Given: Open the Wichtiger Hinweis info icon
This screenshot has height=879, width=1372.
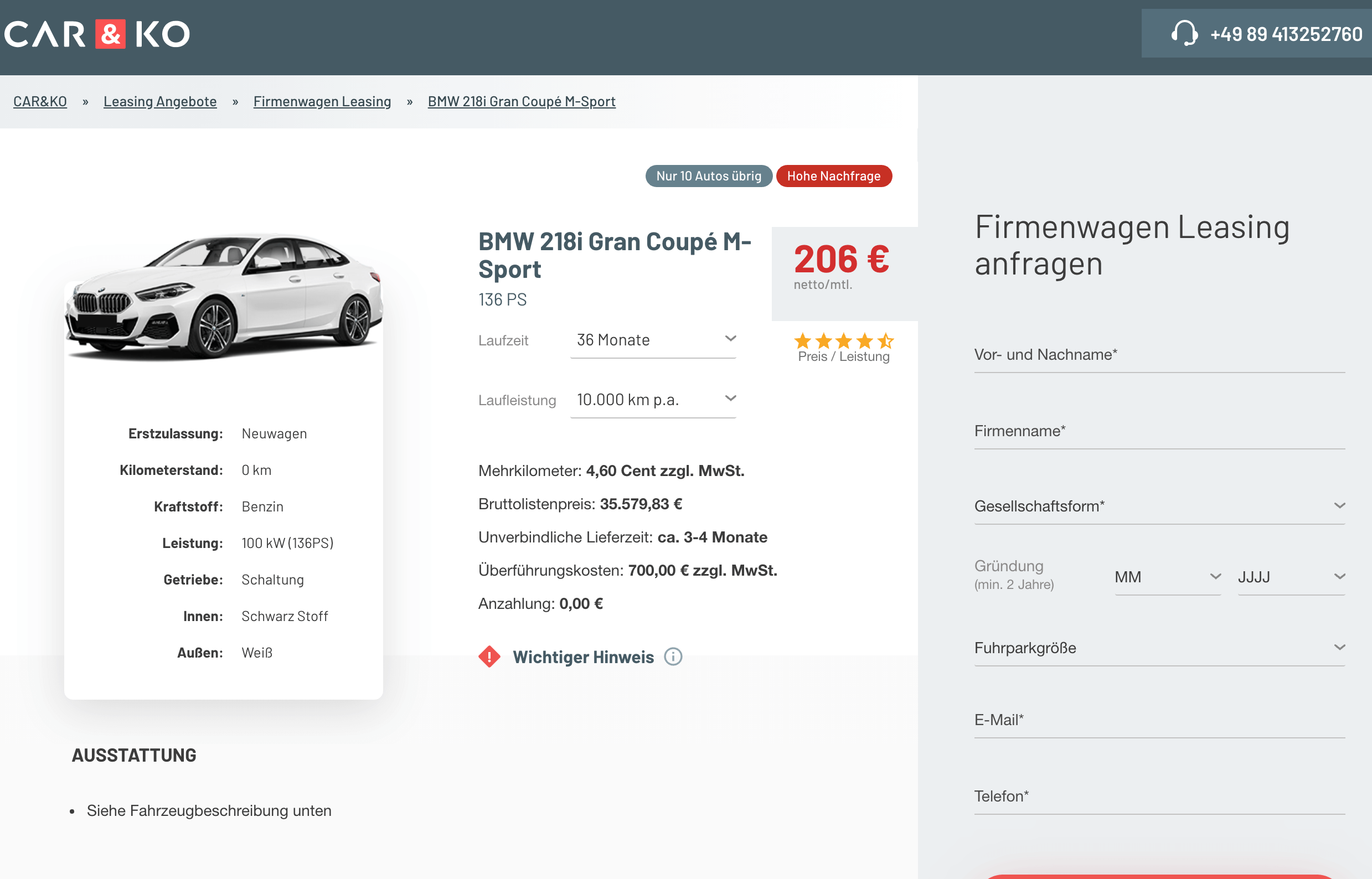Looking at the screenshot, I should (673, 656).
